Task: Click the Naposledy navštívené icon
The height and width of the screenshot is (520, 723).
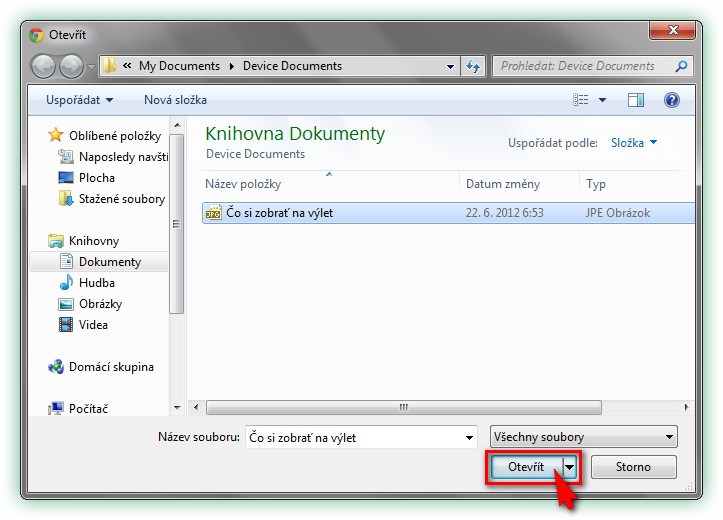Action: (66, 156)
